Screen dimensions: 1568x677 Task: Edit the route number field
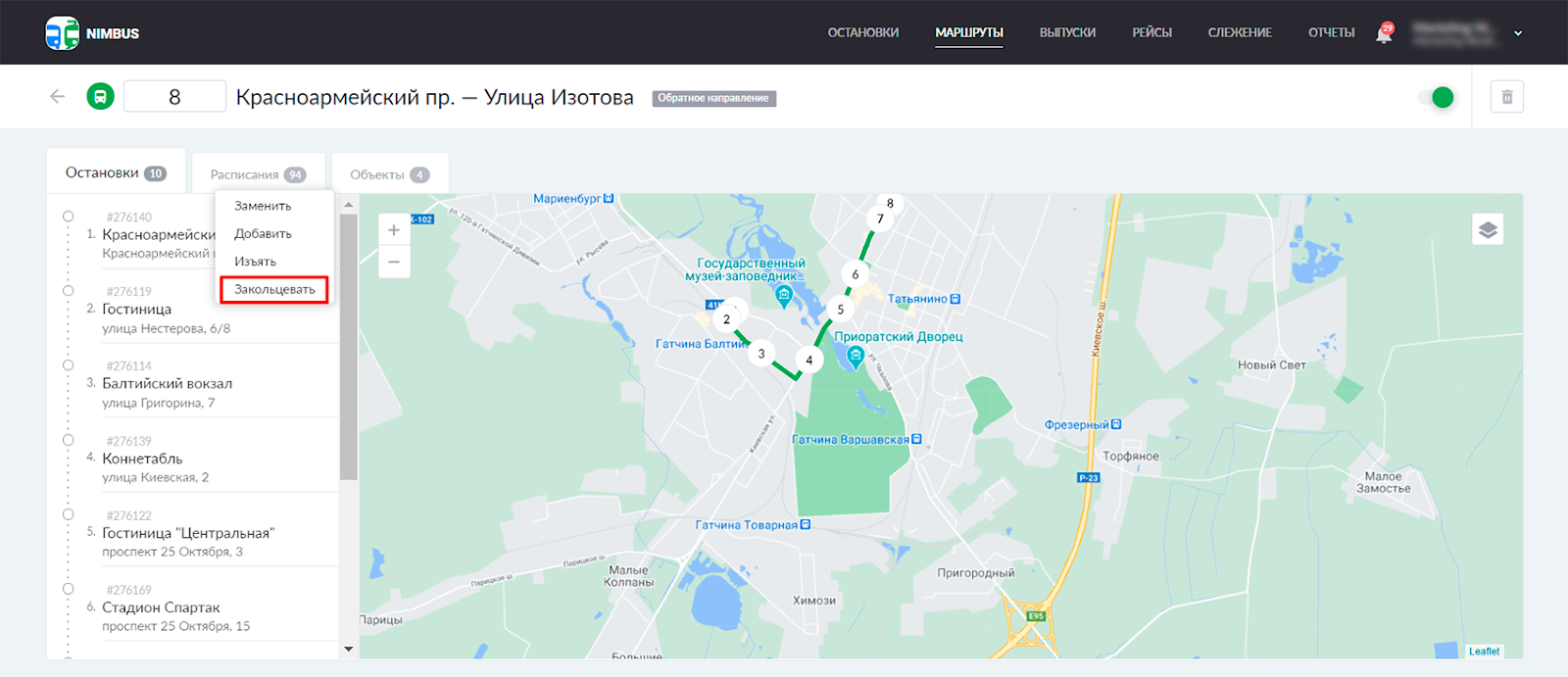click(x=174, y=97)
